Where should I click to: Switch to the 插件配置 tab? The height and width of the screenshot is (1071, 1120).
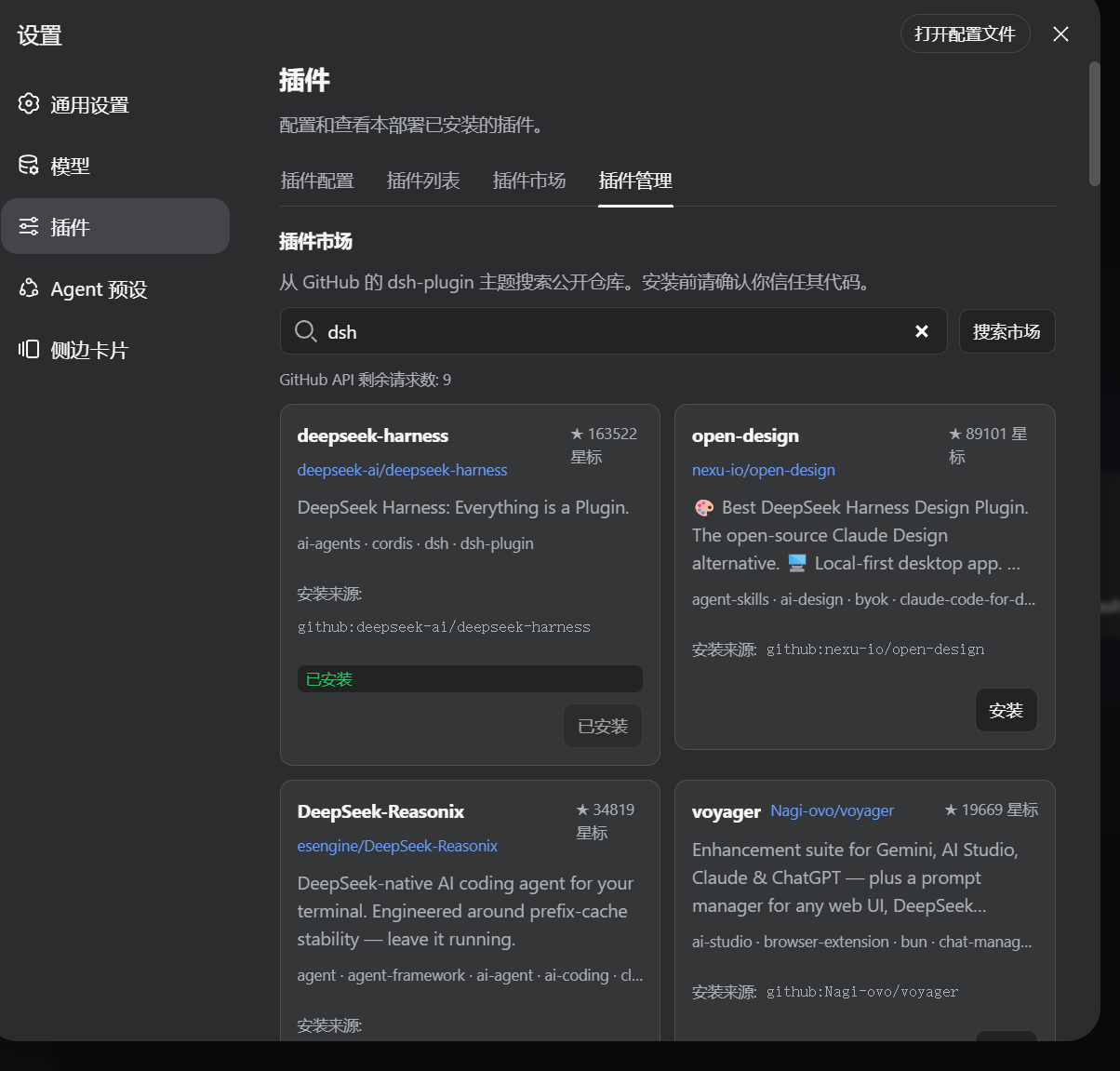[317, 181]
